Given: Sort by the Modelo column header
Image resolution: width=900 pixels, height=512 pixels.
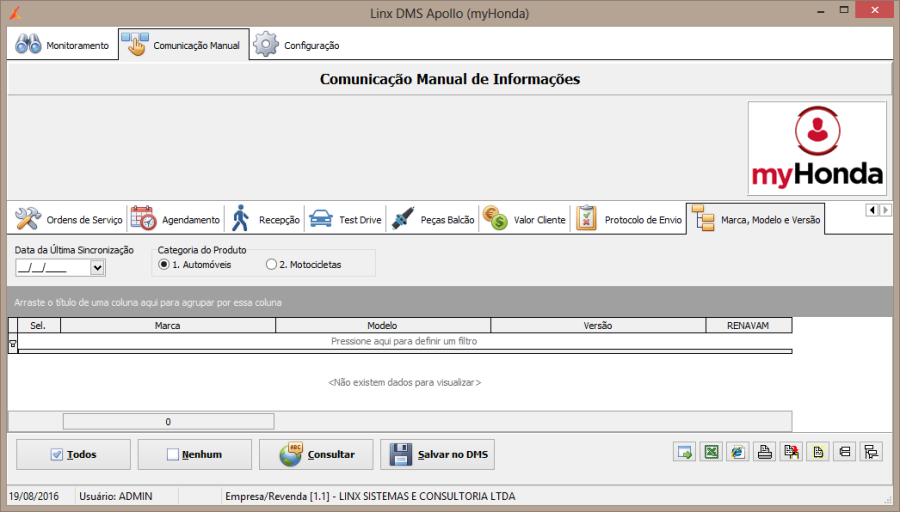Looking at the screenshot, I should click(383, 325).
